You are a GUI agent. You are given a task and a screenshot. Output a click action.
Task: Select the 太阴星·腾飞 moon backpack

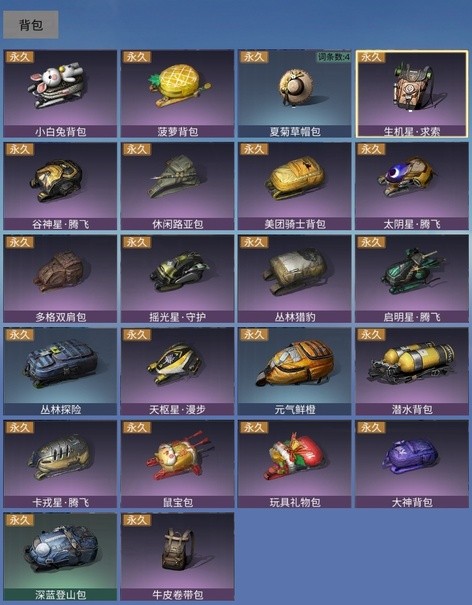412,186
